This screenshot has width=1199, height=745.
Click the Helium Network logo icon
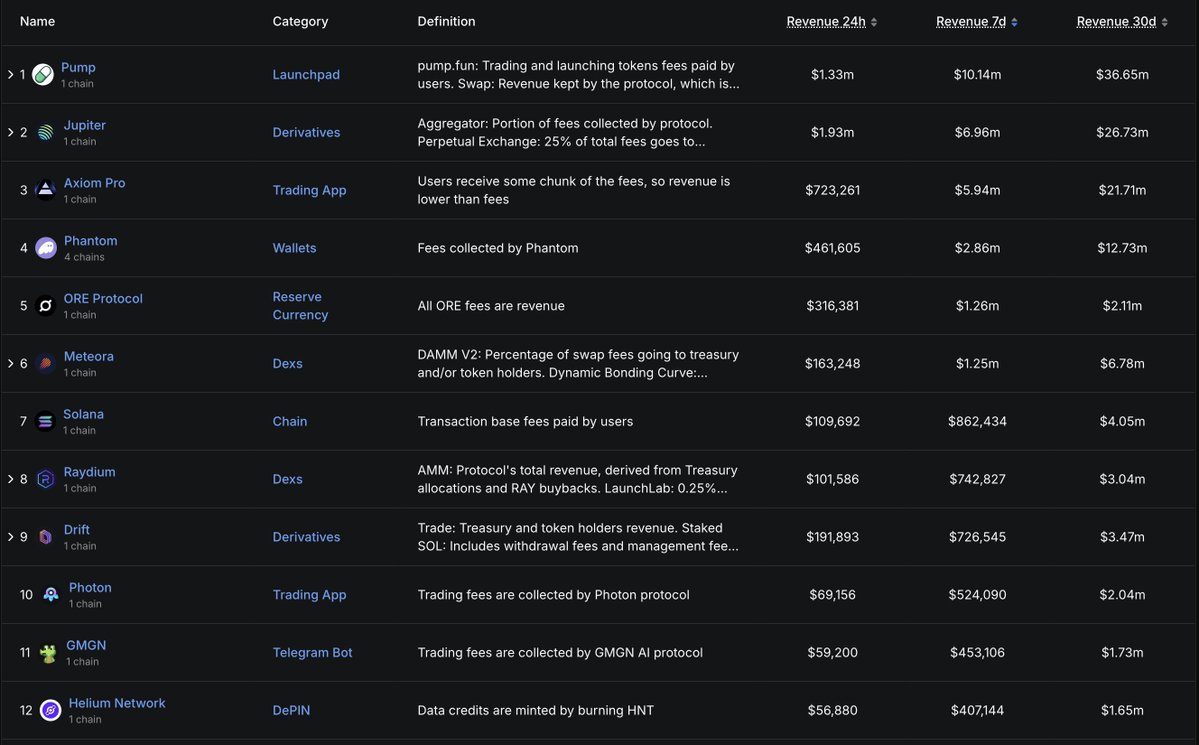point(50,711)
